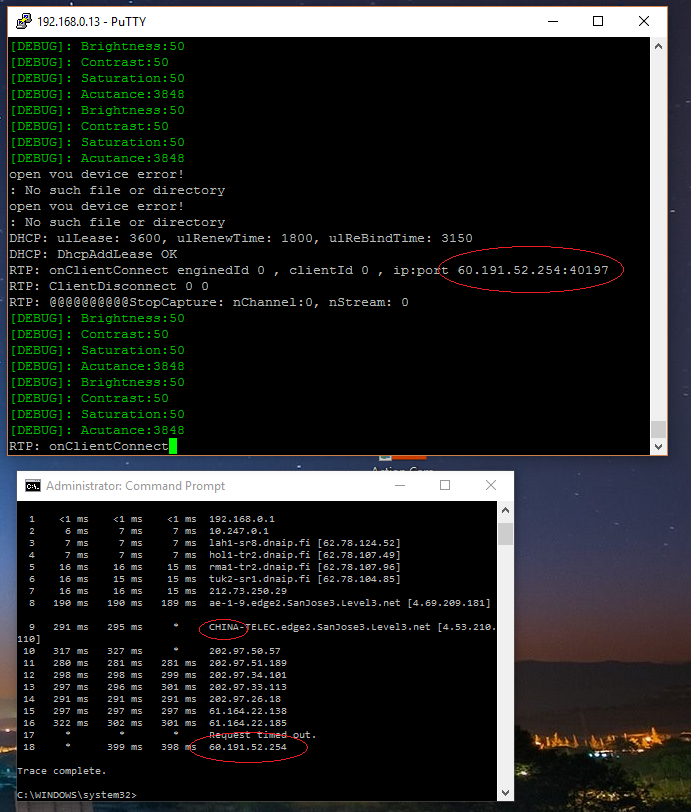Viewport: 691px width, 812px height.
Task: Click the PuTTY scrollbar thumb
Action: [x=658, y=429]
